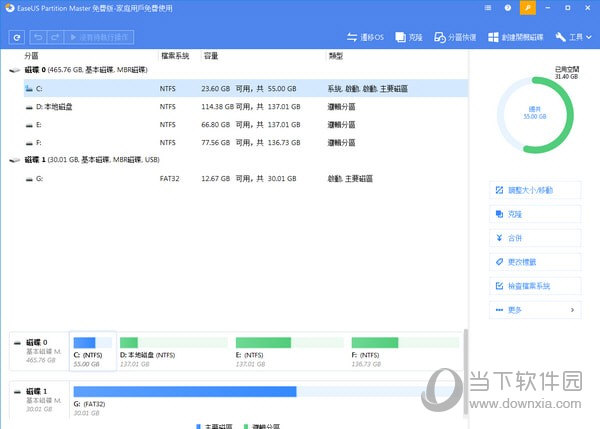Click the C: drive system icon in the list
This screenshot has height=429, width=600.
[29, 89]
